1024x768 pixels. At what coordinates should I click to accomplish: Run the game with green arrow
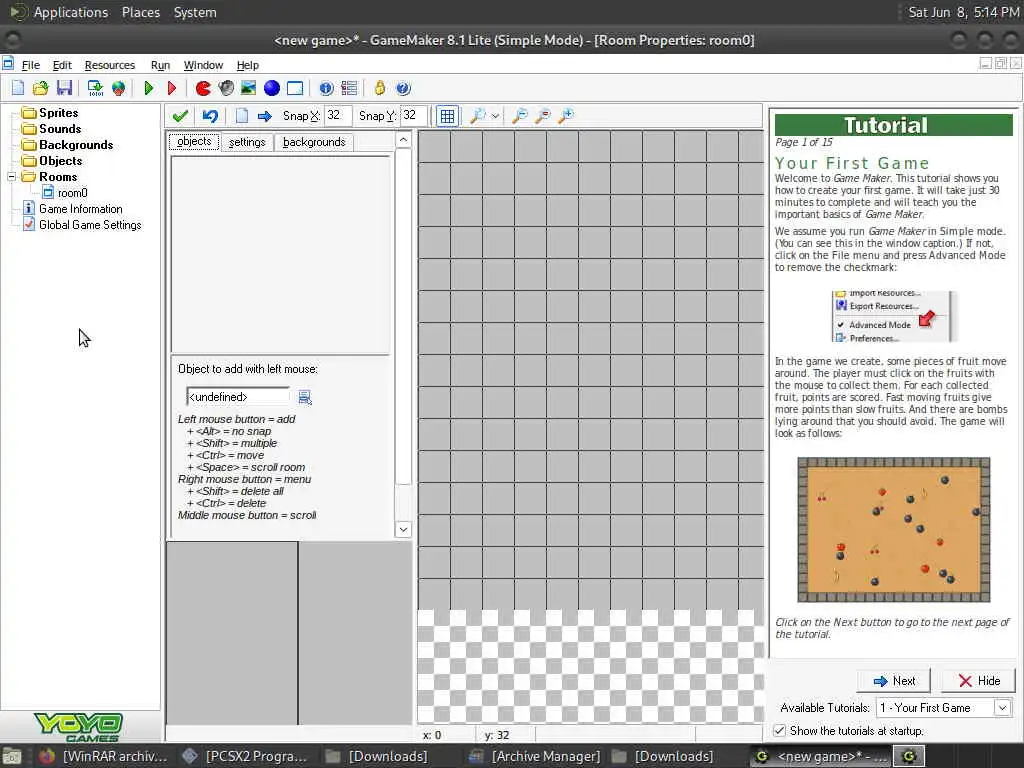tap(149, 88)
